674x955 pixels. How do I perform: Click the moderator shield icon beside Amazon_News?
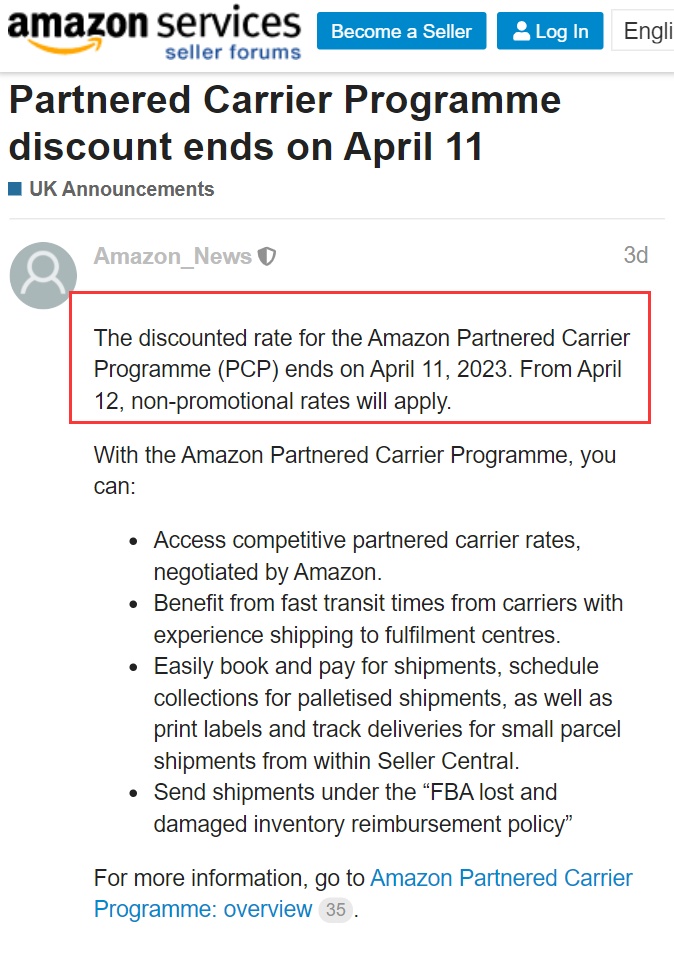267,256
